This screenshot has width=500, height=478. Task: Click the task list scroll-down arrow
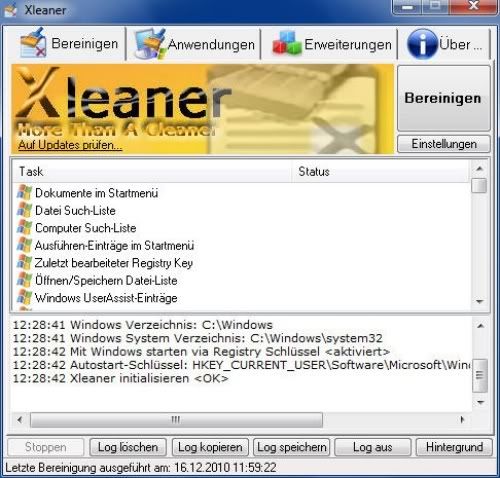point(479,301)
